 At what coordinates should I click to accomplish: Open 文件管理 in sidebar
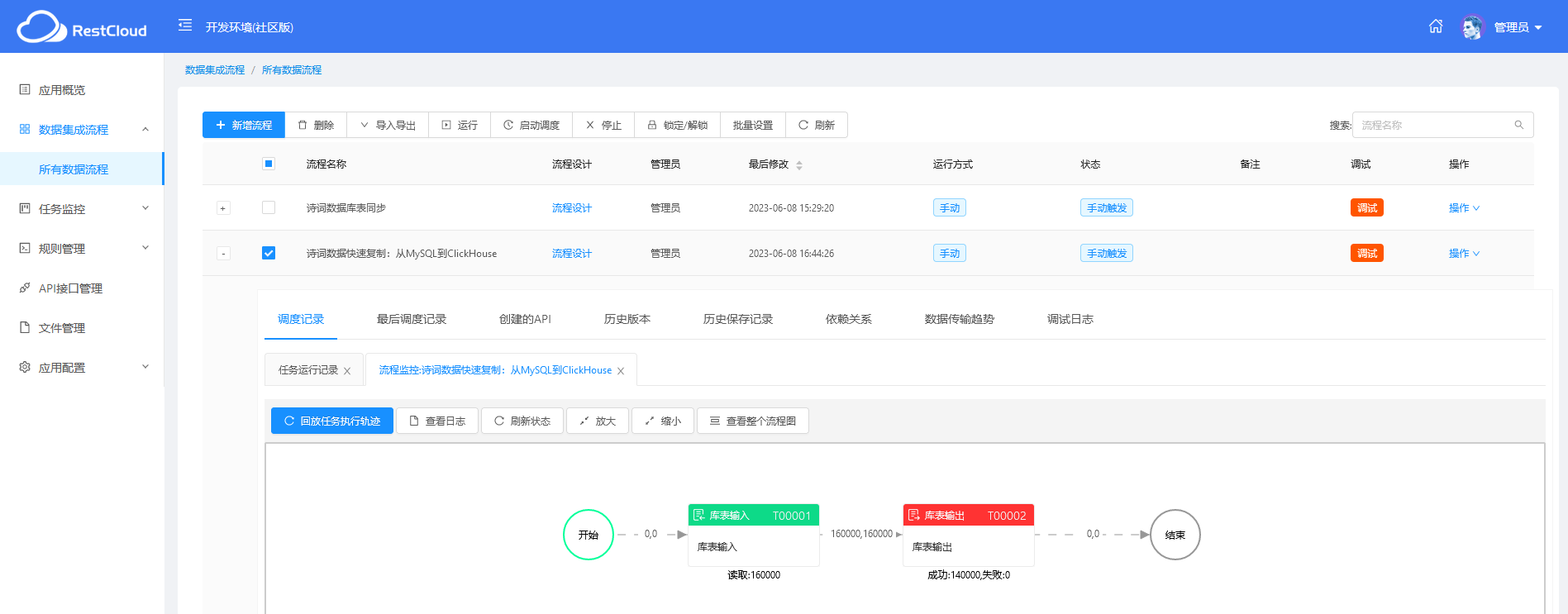82,328
